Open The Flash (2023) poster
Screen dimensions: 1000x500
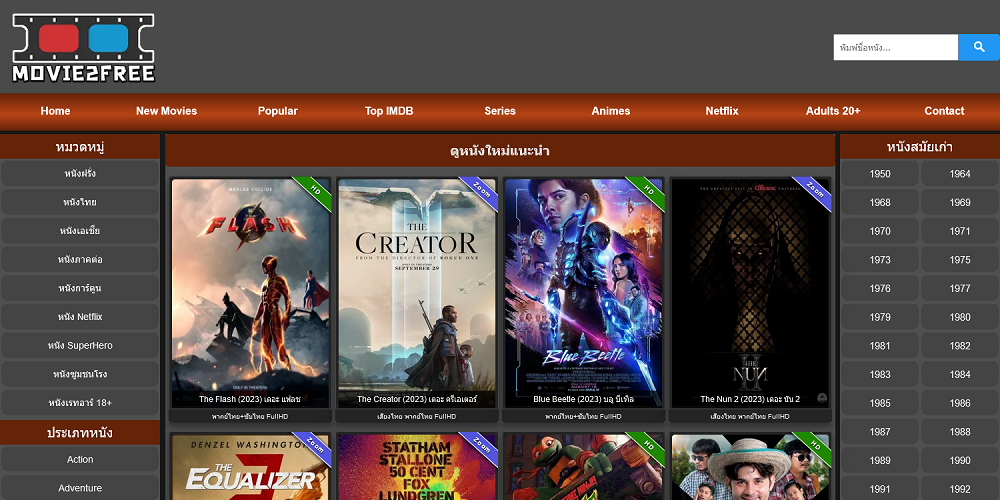pos(251,293)
